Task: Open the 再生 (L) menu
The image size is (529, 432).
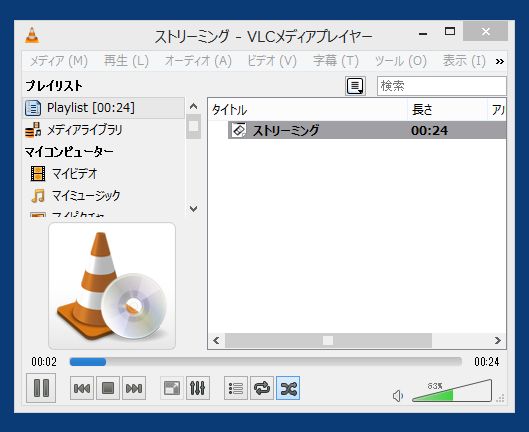Action: (x=126, y=61)
